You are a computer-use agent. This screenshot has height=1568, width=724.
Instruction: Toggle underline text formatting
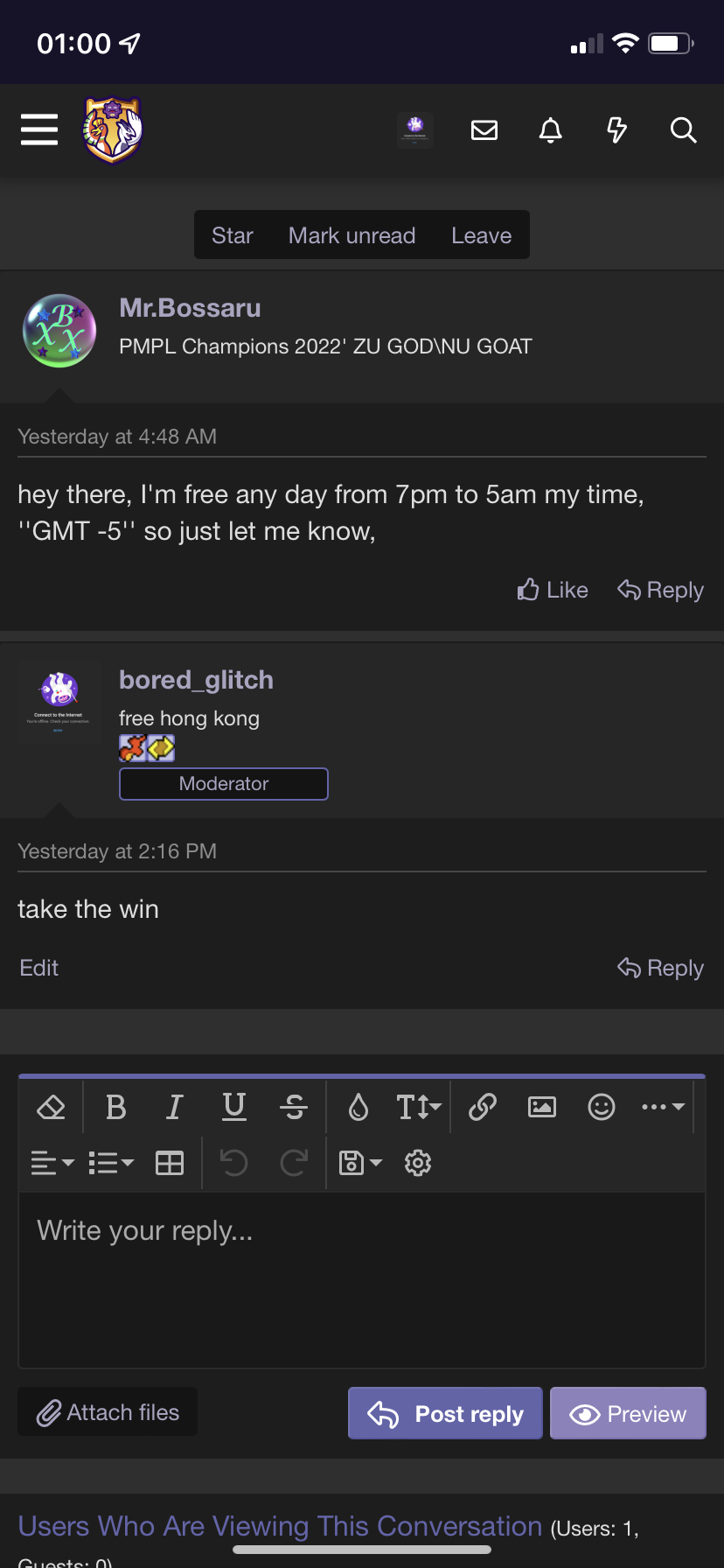tap(234, 1108)
